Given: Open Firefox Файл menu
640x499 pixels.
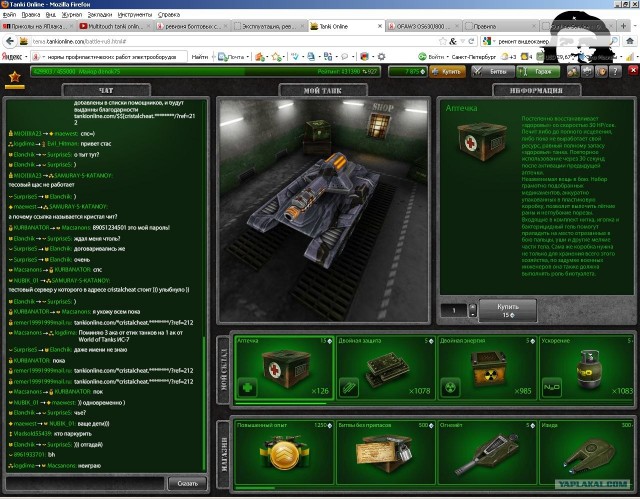Looking at the screenshot, I should (9, 15).
